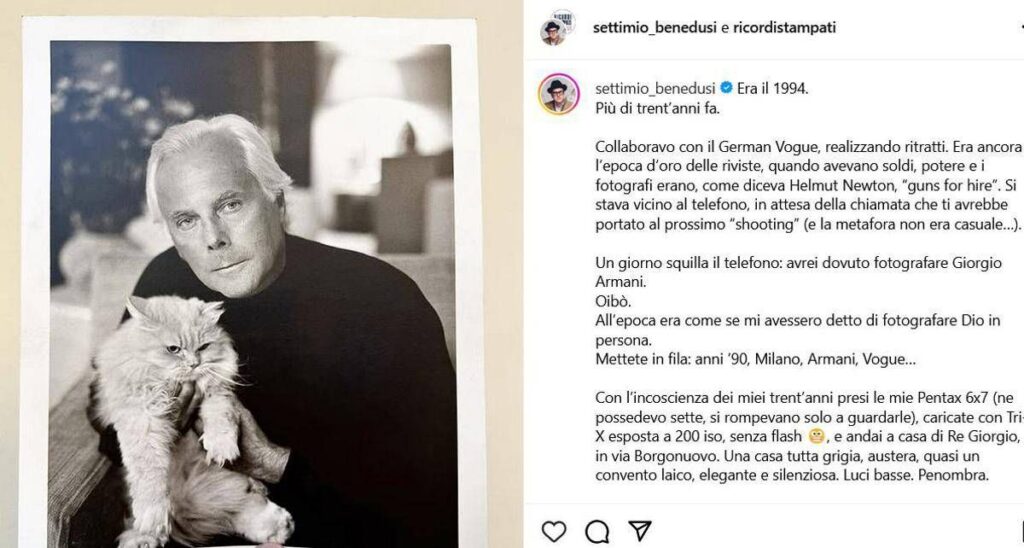Image resolution: width=1024 pixels, height=548 pixels.
Task: Click the black-and-white portrait photo
Action: tap(250, 290)
